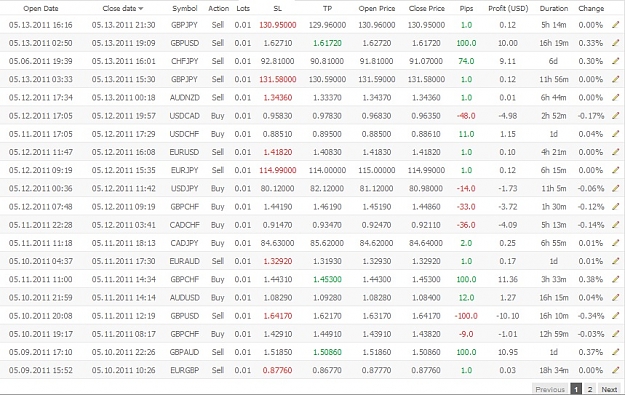
Task: Click the 0.38% change cell
Action: [x=591, y=279]
